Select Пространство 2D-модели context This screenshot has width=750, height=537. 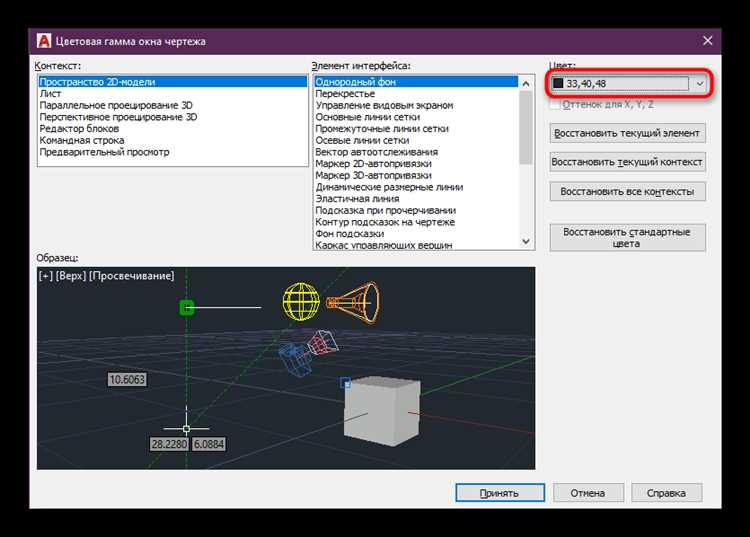tap(172, 82)
